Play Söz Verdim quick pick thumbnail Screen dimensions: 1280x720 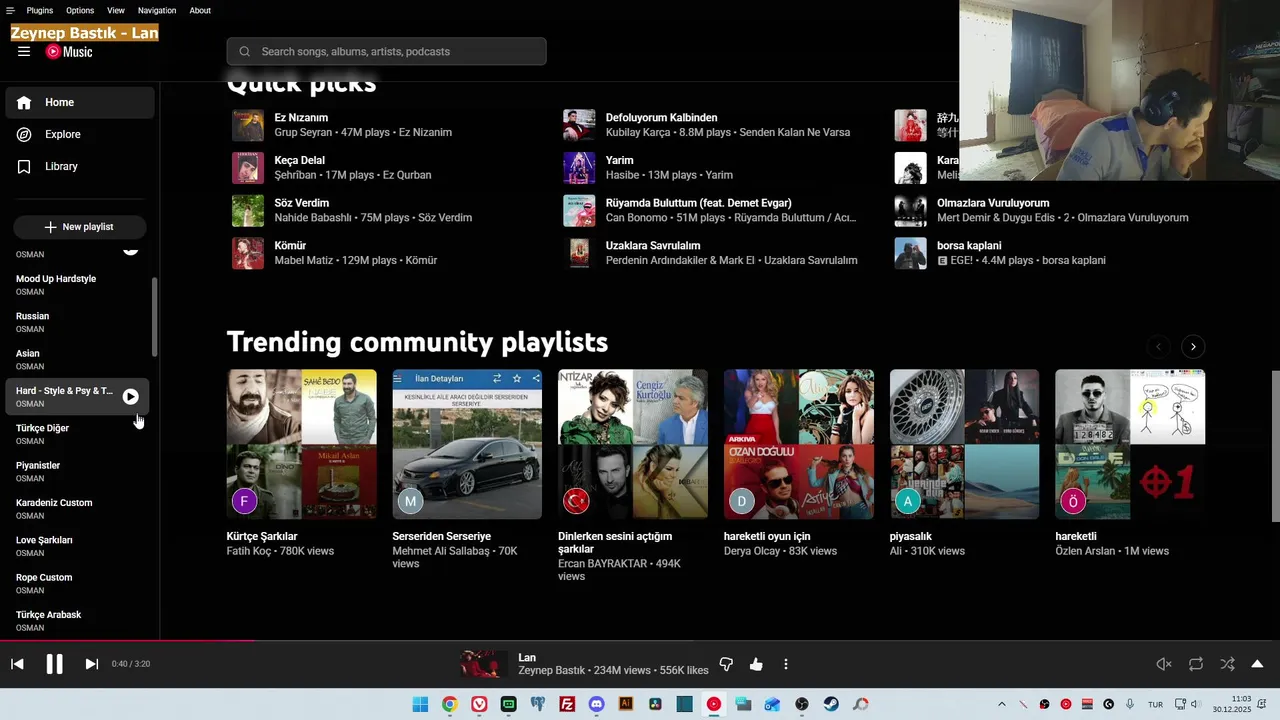click(x=248, y=210)
